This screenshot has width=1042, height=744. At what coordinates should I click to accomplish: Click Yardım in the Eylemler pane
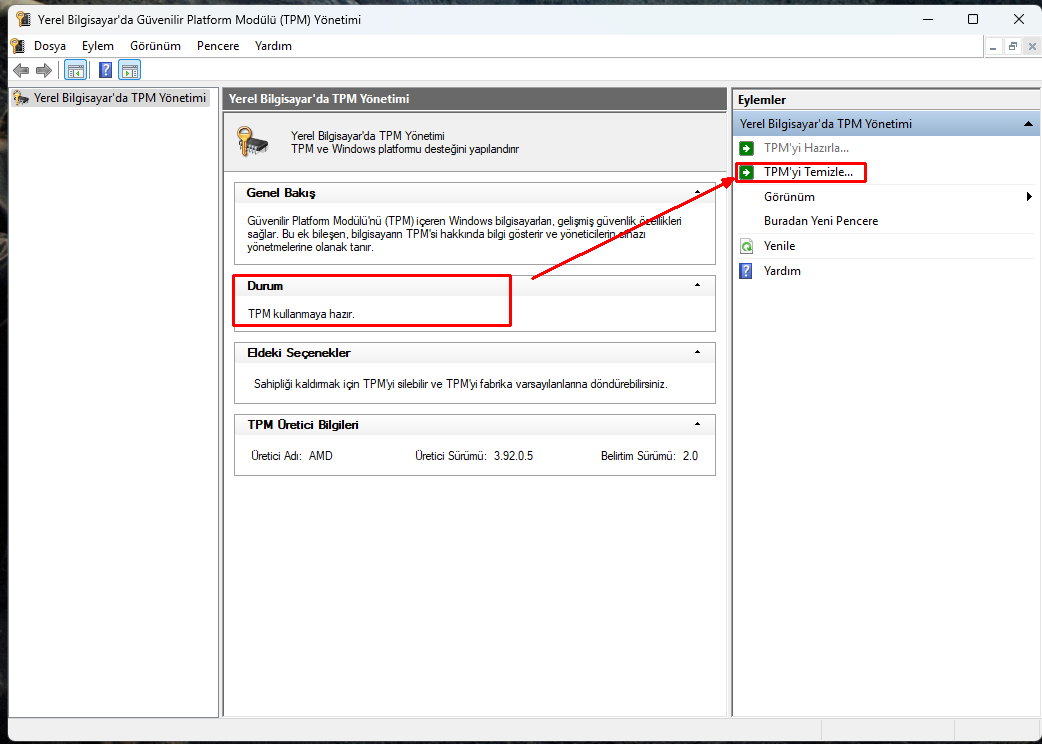click(x=782, y=271)
